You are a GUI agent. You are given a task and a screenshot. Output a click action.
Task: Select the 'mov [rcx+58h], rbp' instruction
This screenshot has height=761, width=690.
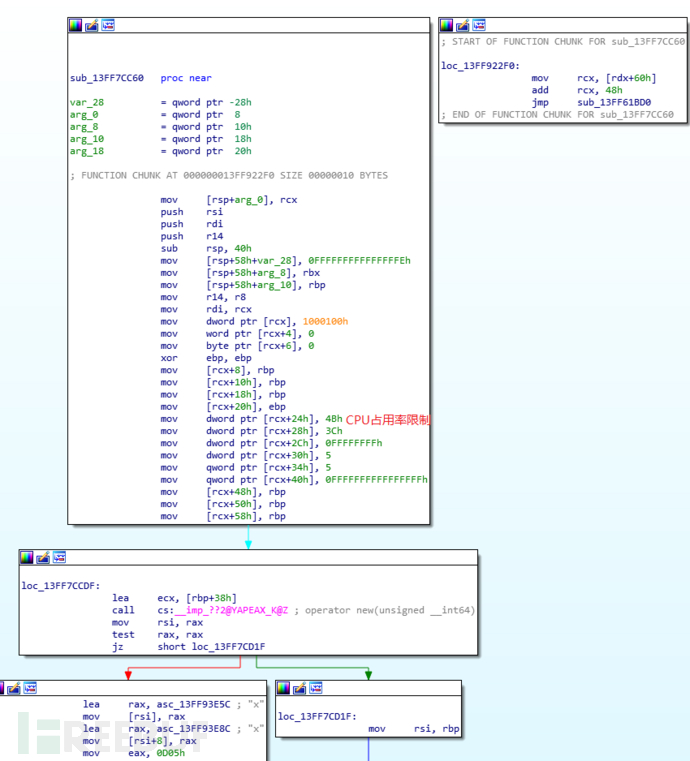223,516
